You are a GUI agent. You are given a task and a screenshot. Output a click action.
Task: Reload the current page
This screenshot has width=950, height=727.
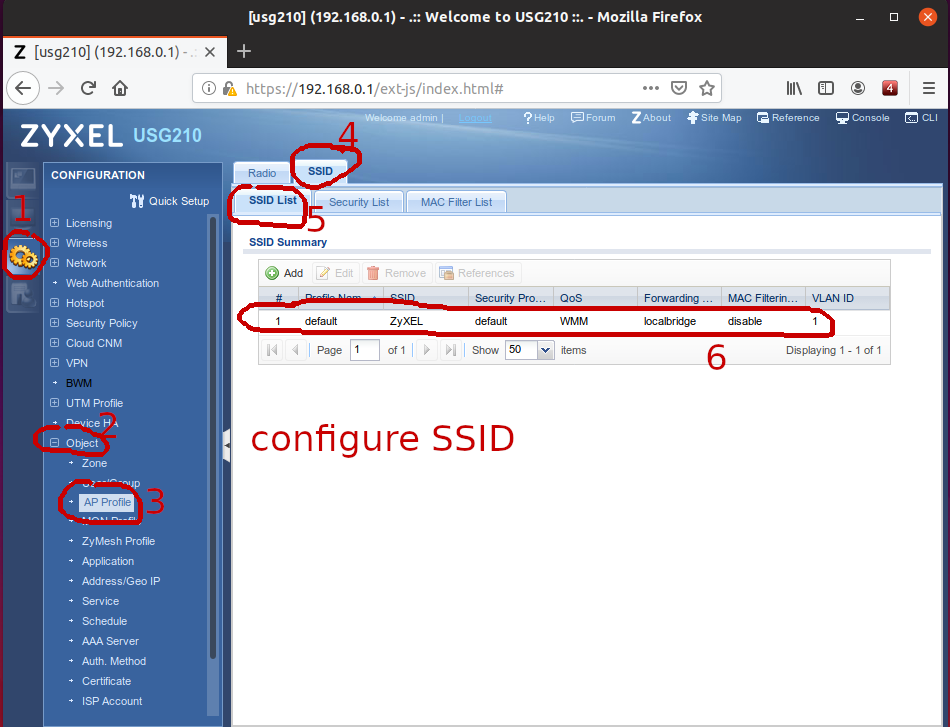coord(88,88)
